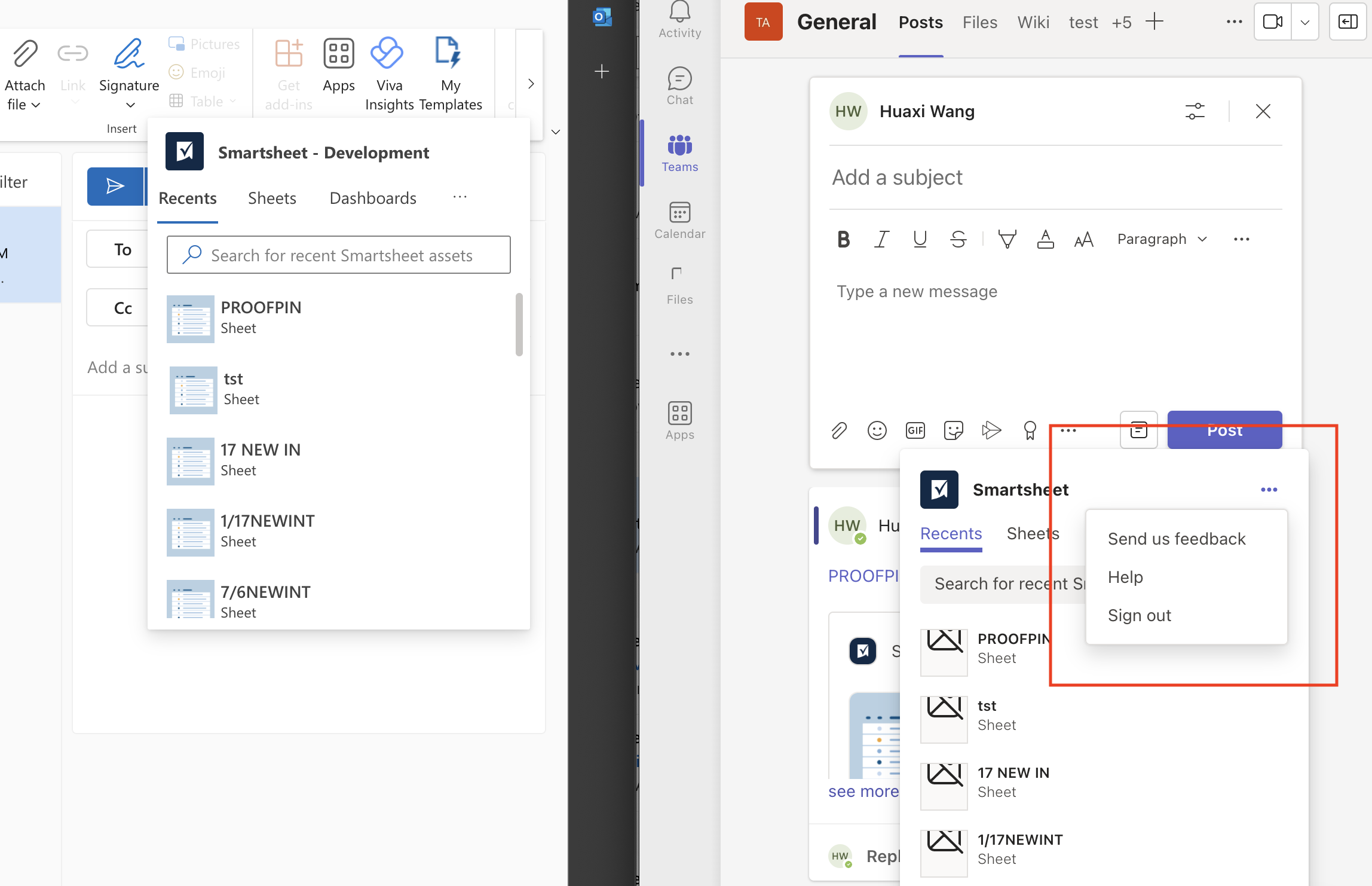Viewport: 1372px width, 886px height.
Task: Attach a file with the paperclip in compose box
Action: click(x=839, y=430)
